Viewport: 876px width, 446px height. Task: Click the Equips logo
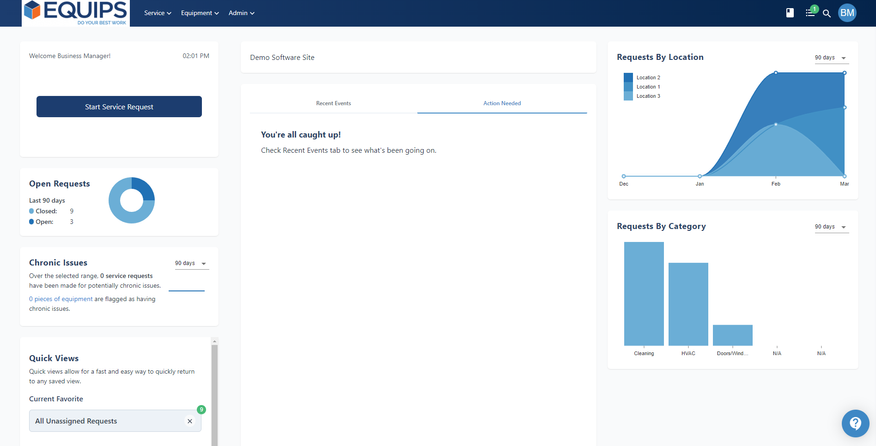click(x=76, y=13)
